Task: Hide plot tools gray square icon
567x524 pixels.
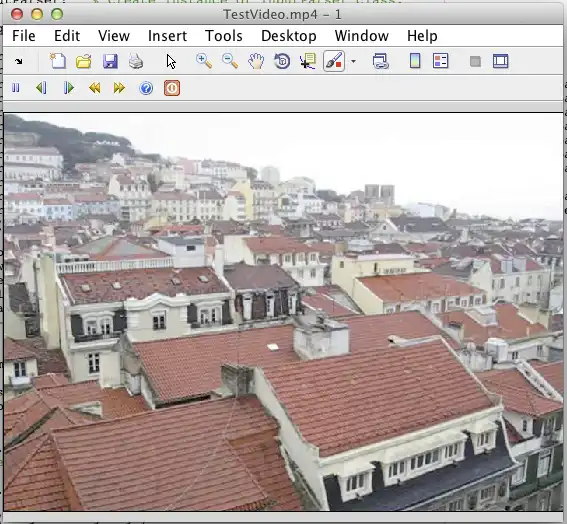Action: (x=475, y=61)
